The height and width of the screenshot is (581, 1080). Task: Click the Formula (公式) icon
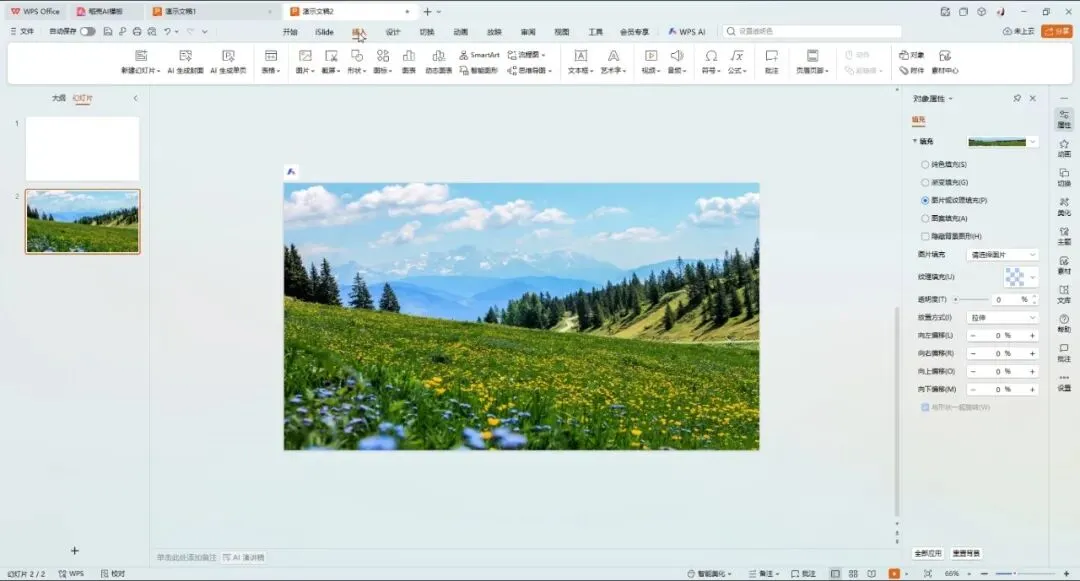[x=737, y=56]
